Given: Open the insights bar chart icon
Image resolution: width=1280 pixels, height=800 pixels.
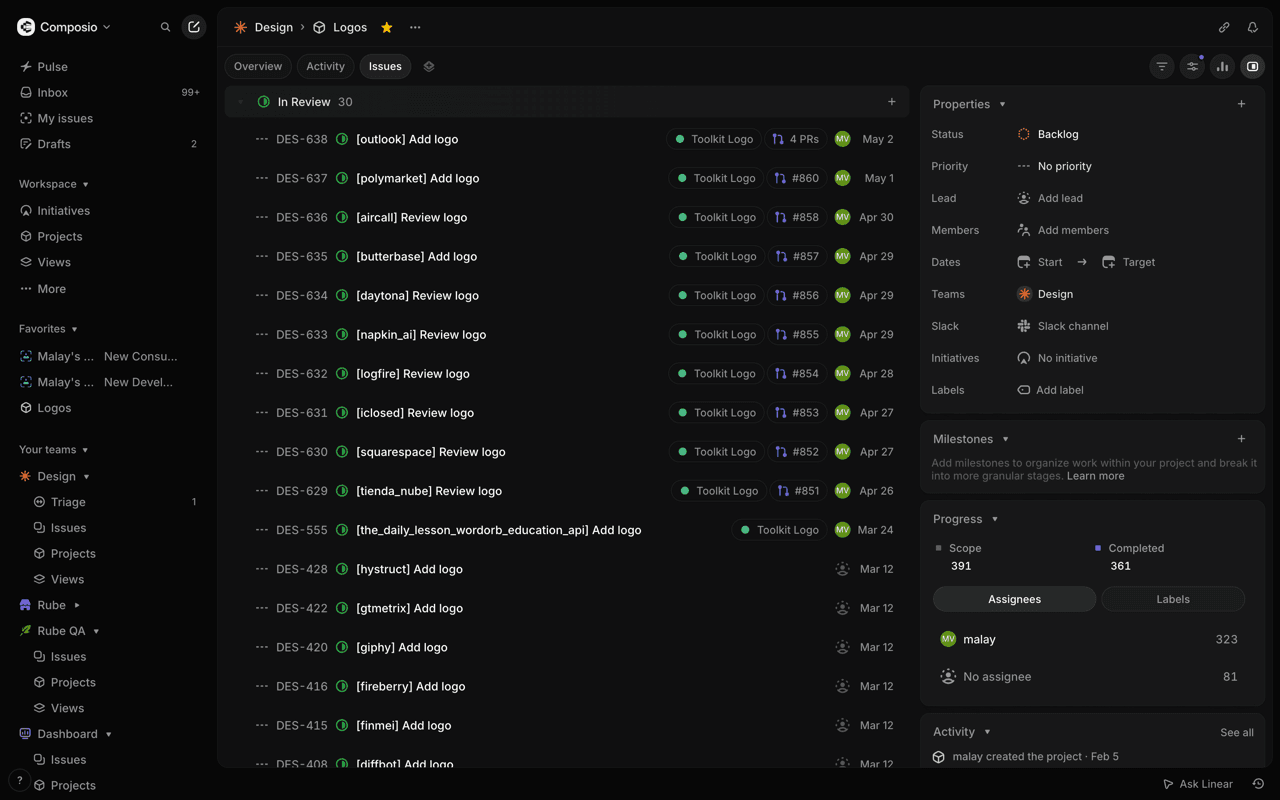Looking at the screenshot, I should point(1222,66).
